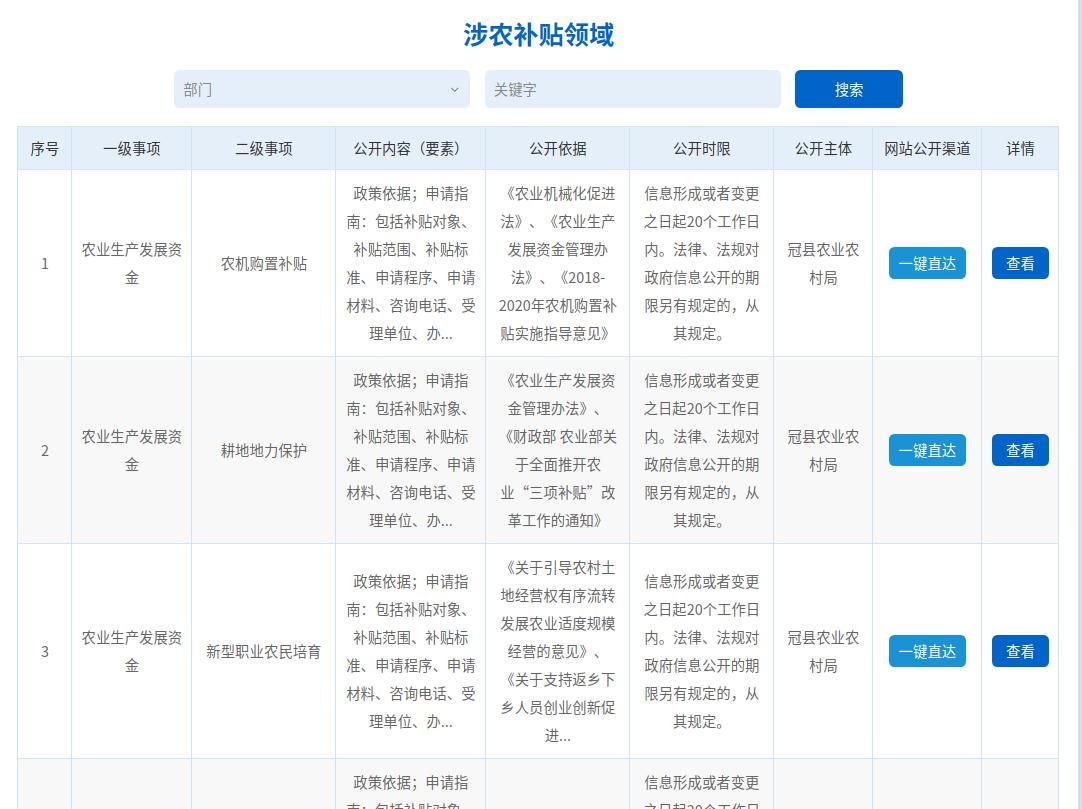Click the 一级事项 column header

(x=132, y=148)
